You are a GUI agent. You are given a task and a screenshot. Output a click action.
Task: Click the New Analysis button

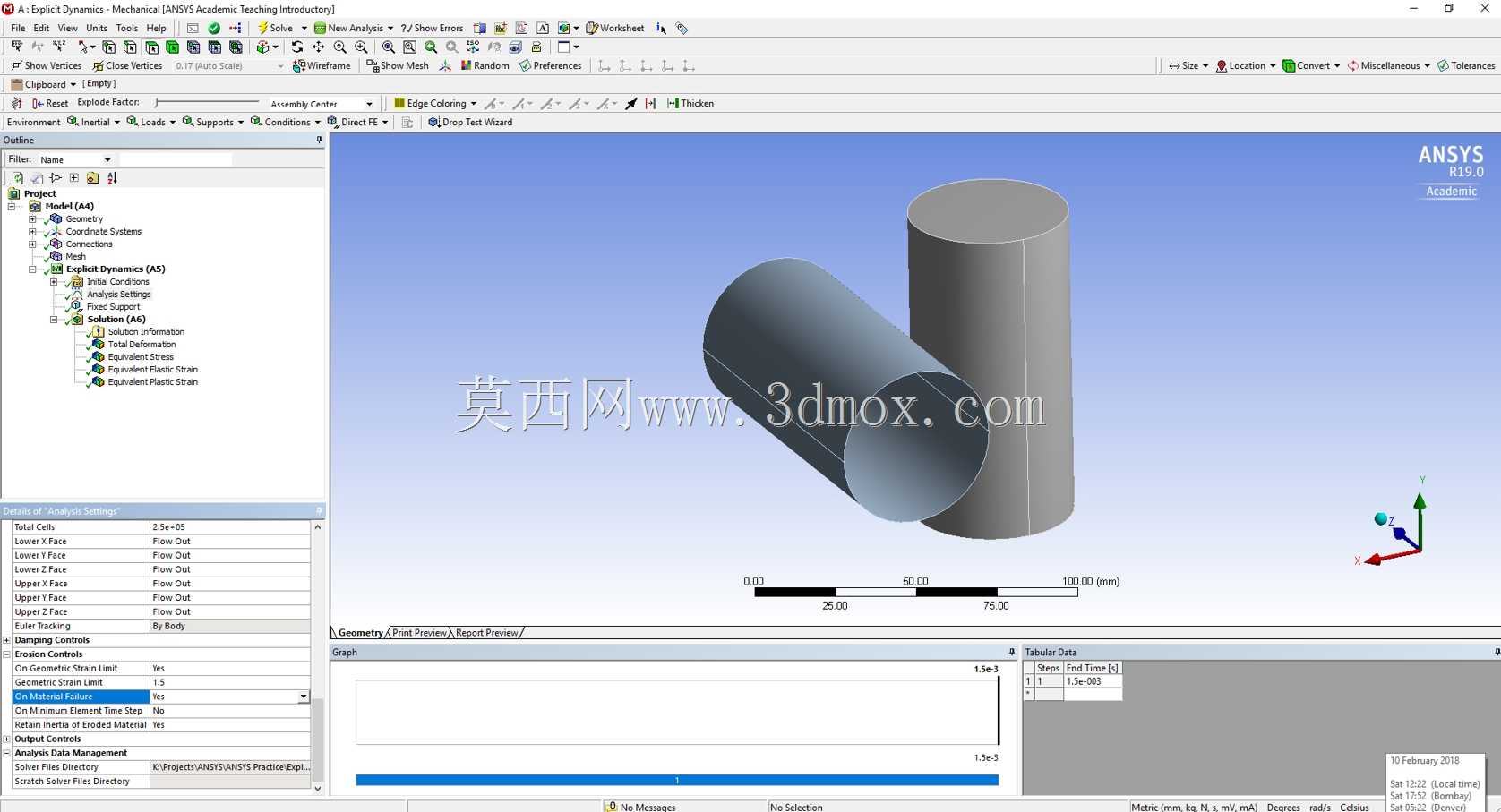click(353, 28)
